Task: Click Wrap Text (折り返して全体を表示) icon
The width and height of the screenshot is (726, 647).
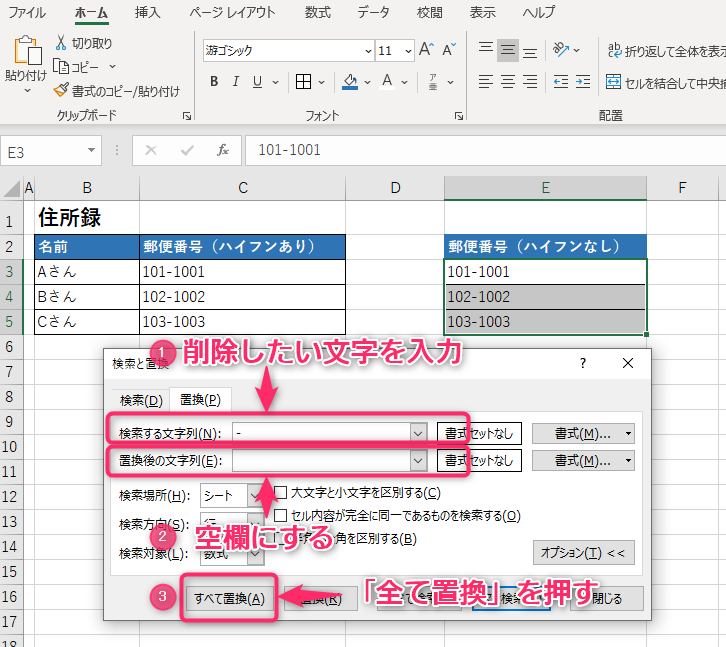Action: (613, 51)
